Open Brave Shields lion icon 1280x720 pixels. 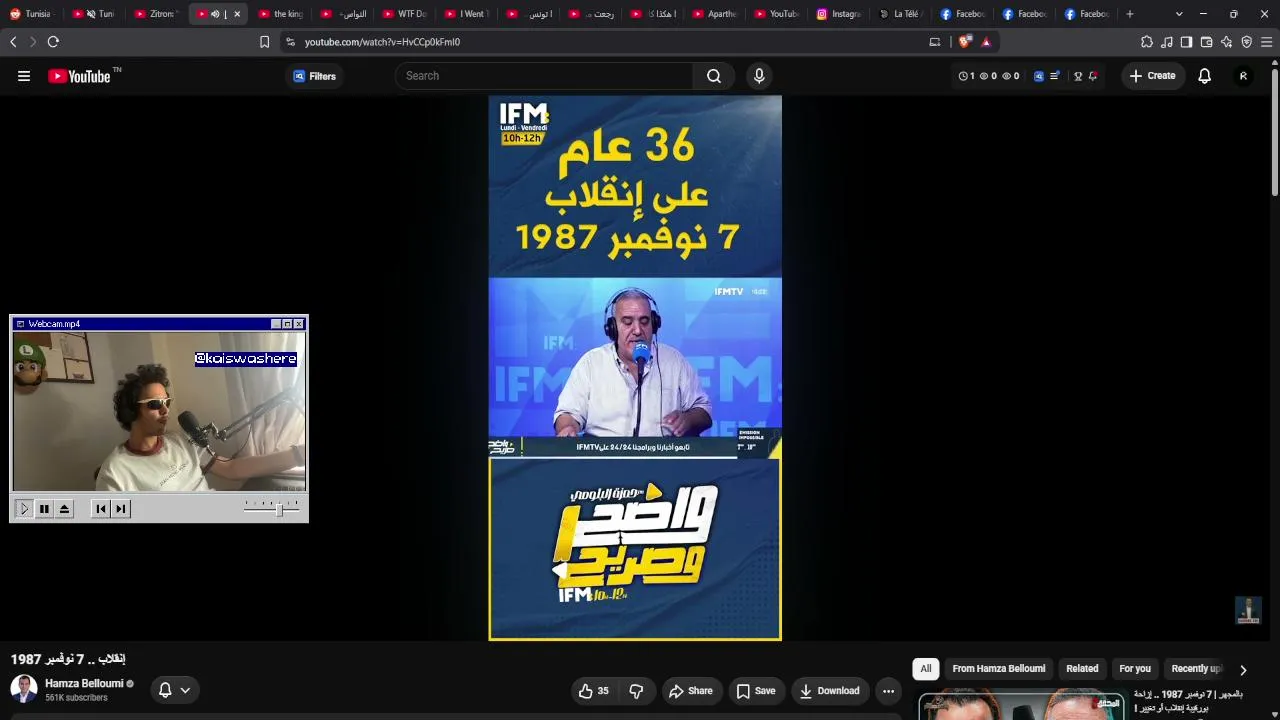click(964, 42)
